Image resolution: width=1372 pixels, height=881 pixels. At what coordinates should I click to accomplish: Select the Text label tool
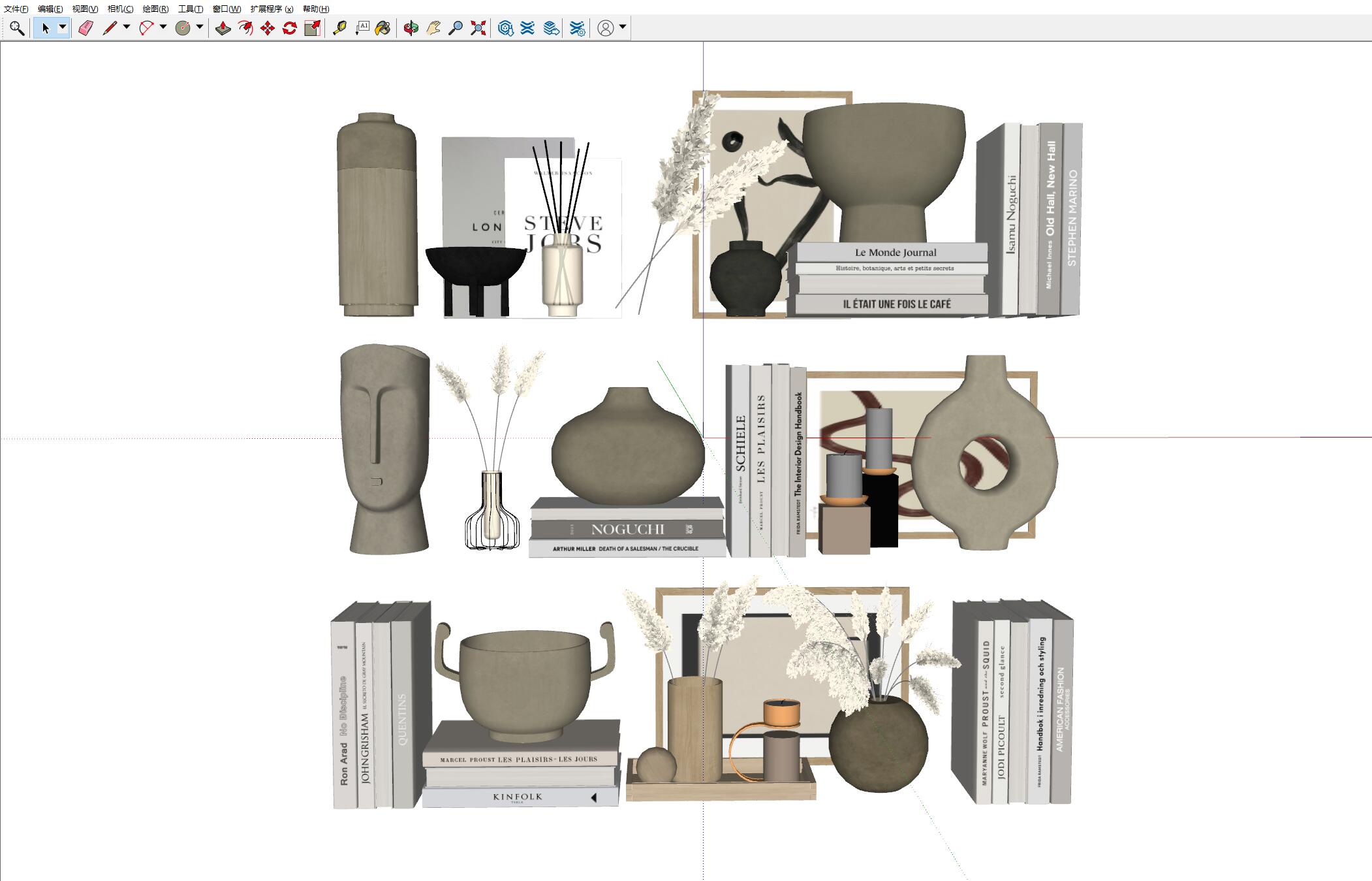pyautogui.click(x=362, y=28)
